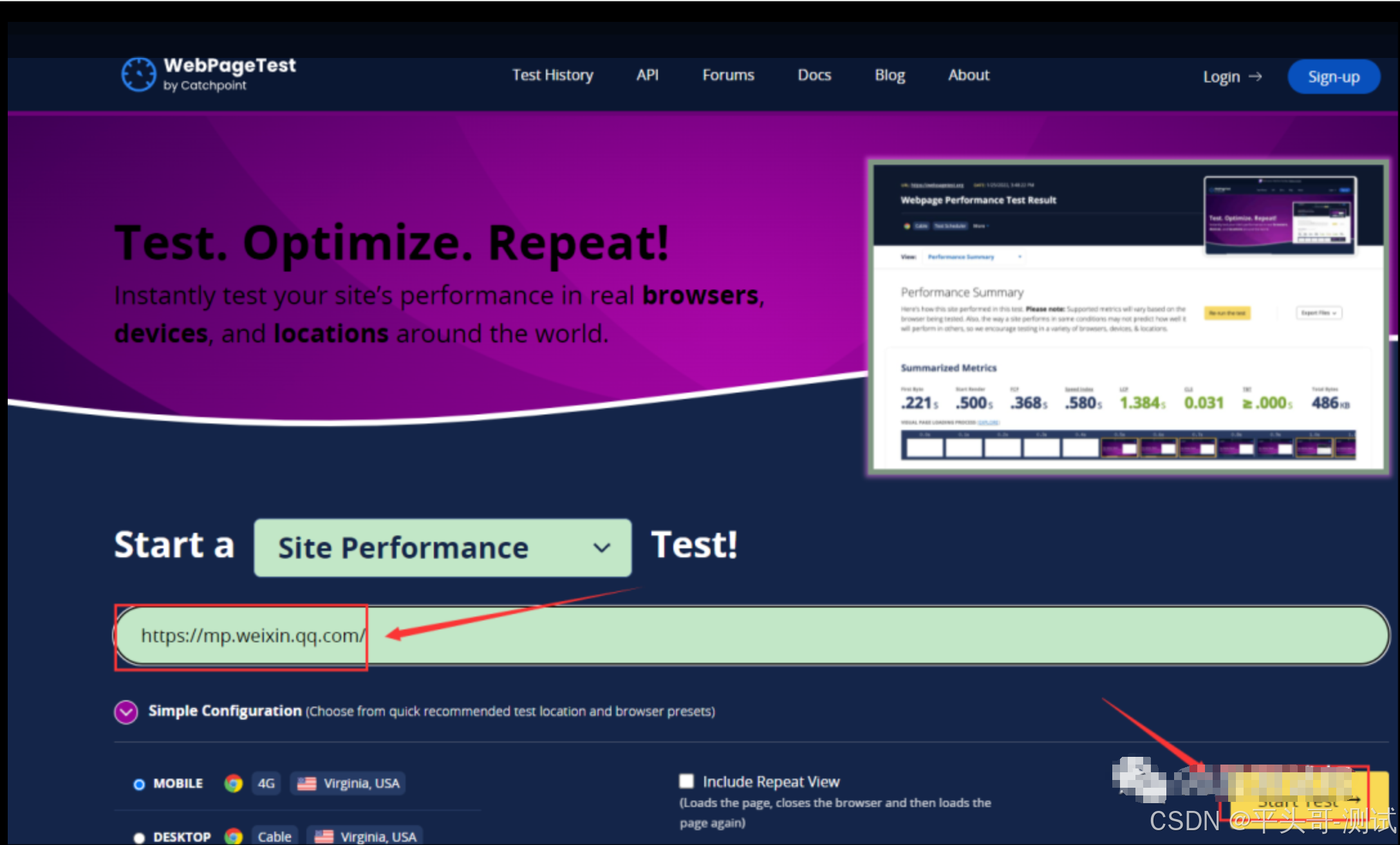
Task: Click Chrome icon in MOBILE row
Action: coord(233,783)
